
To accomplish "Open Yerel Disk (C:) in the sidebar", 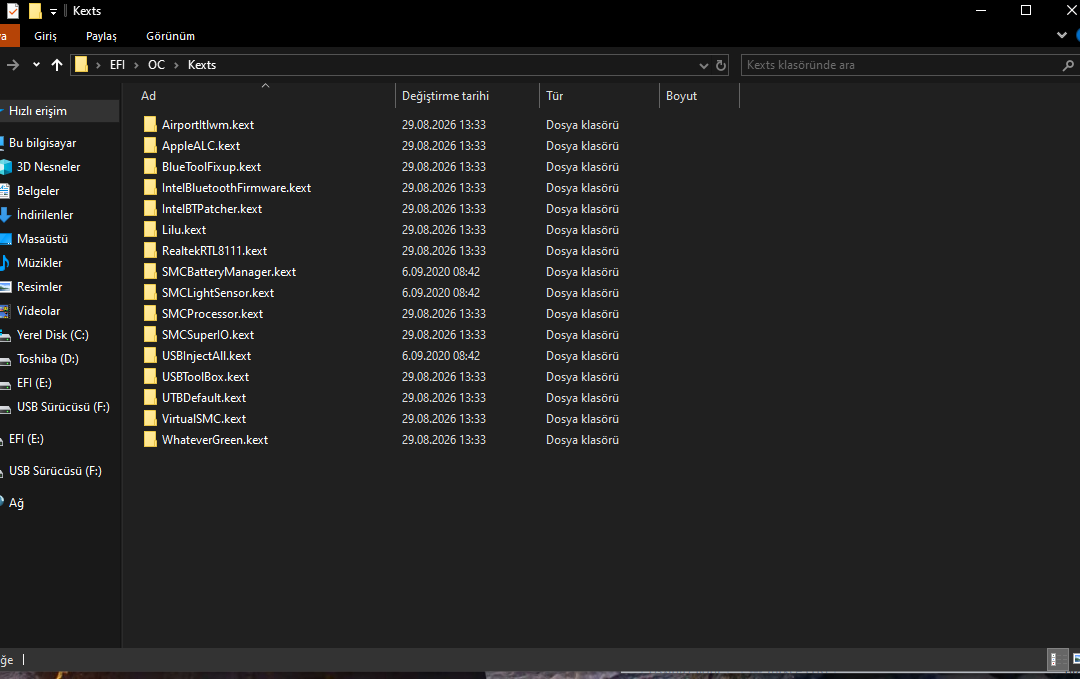I will 52,335.
